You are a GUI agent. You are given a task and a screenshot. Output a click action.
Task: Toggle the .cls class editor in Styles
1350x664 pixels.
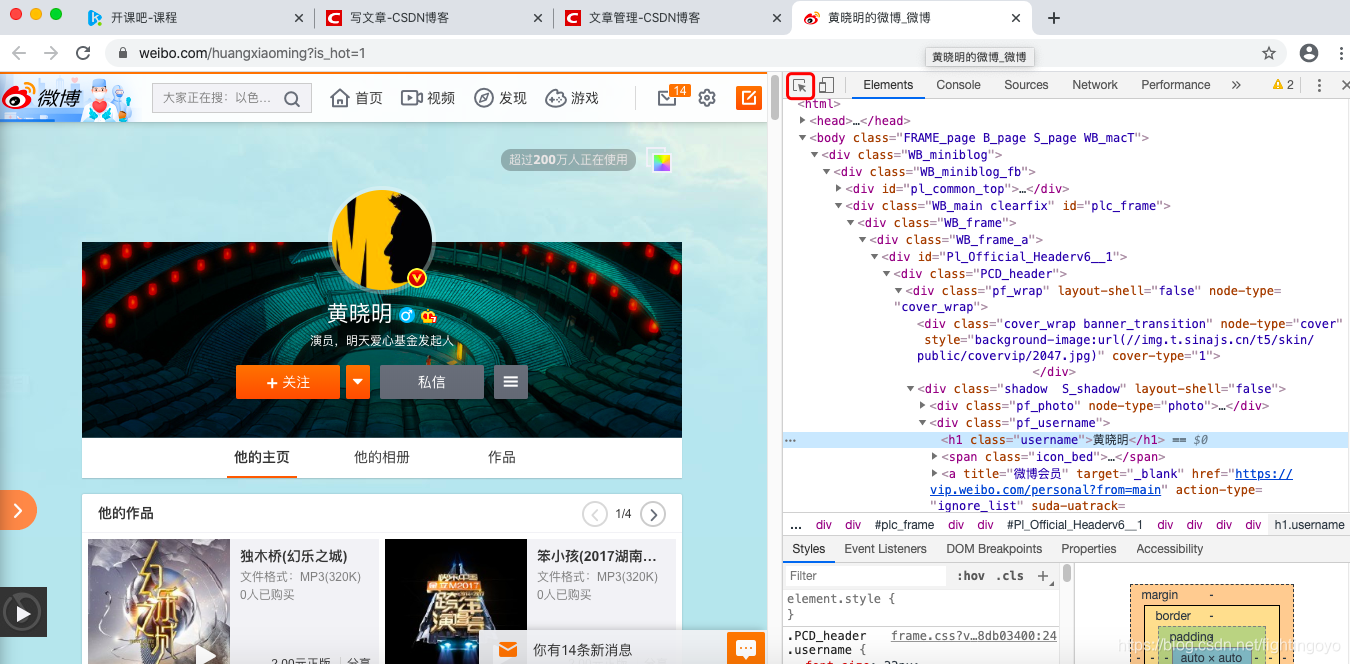(1006, 576)
